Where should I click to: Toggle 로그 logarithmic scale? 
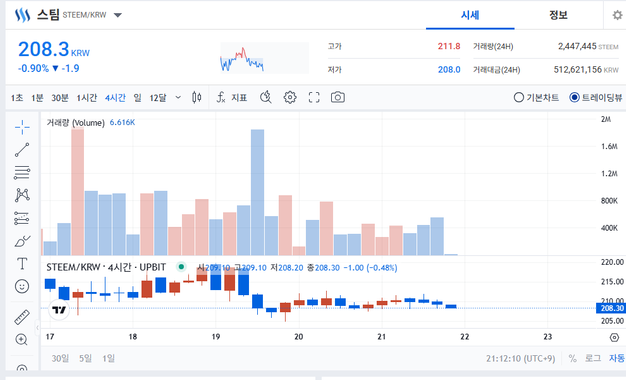click(593, 358)
